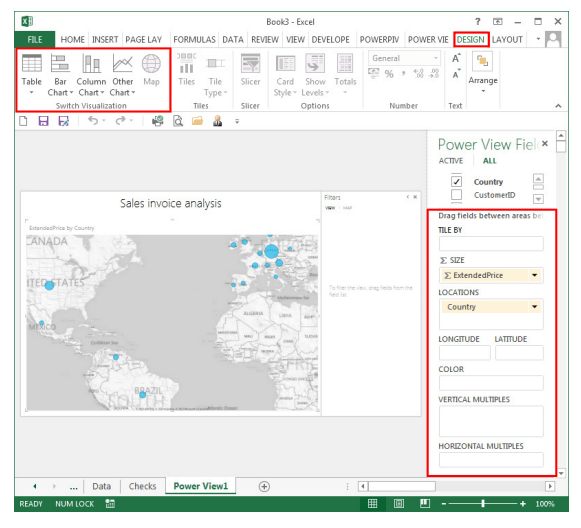The height and width of the screenshot is (528, 581).
Task: Switch to the Data sheet tab
Action: (102, 486)
